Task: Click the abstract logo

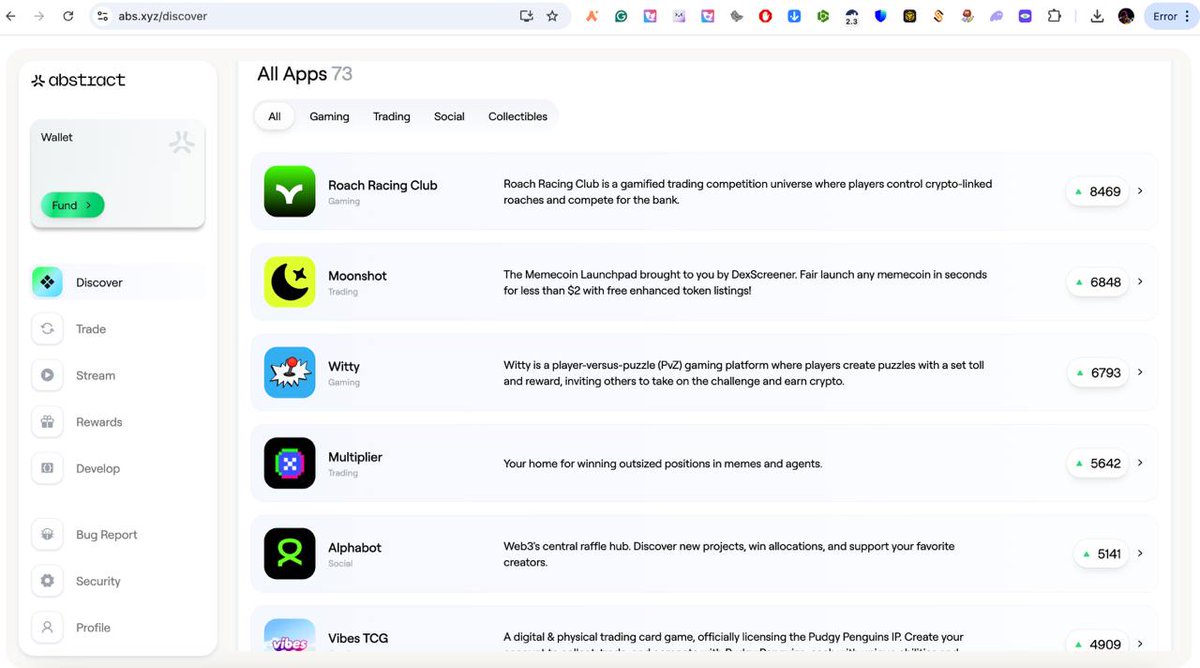Action: coord(78,80)
